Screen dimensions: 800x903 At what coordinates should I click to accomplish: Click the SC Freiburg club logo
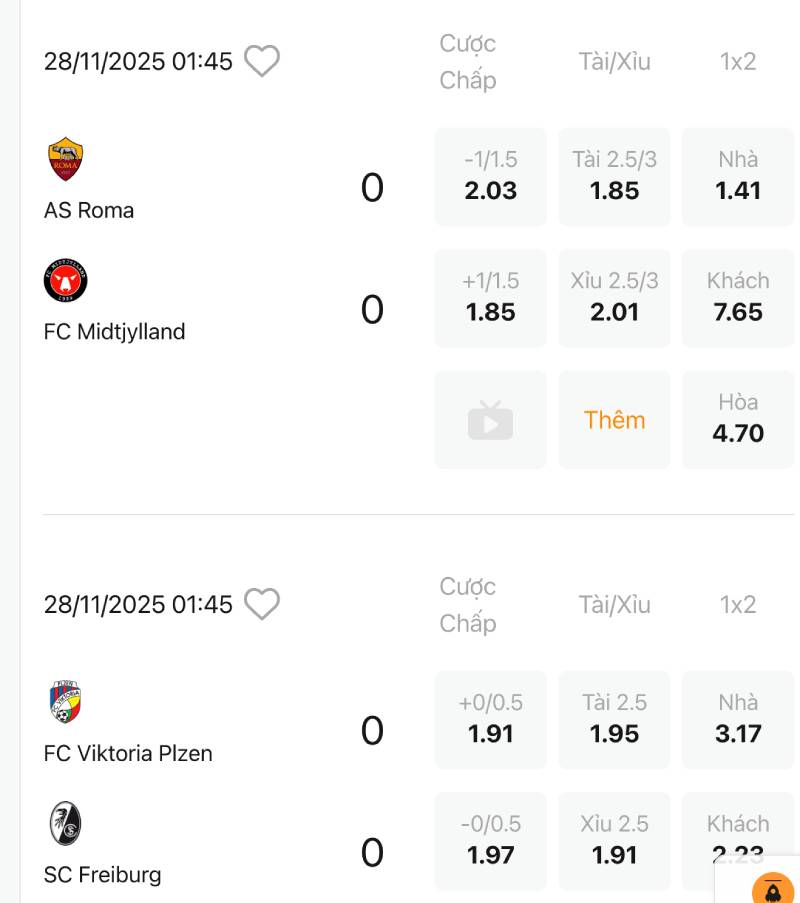[66, 823]
